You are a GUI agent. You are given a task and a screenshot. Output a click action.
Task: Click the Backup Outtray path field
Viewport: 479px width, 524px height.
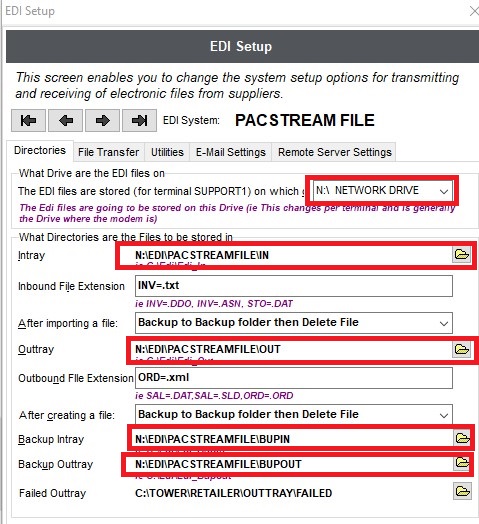point(293,464)
